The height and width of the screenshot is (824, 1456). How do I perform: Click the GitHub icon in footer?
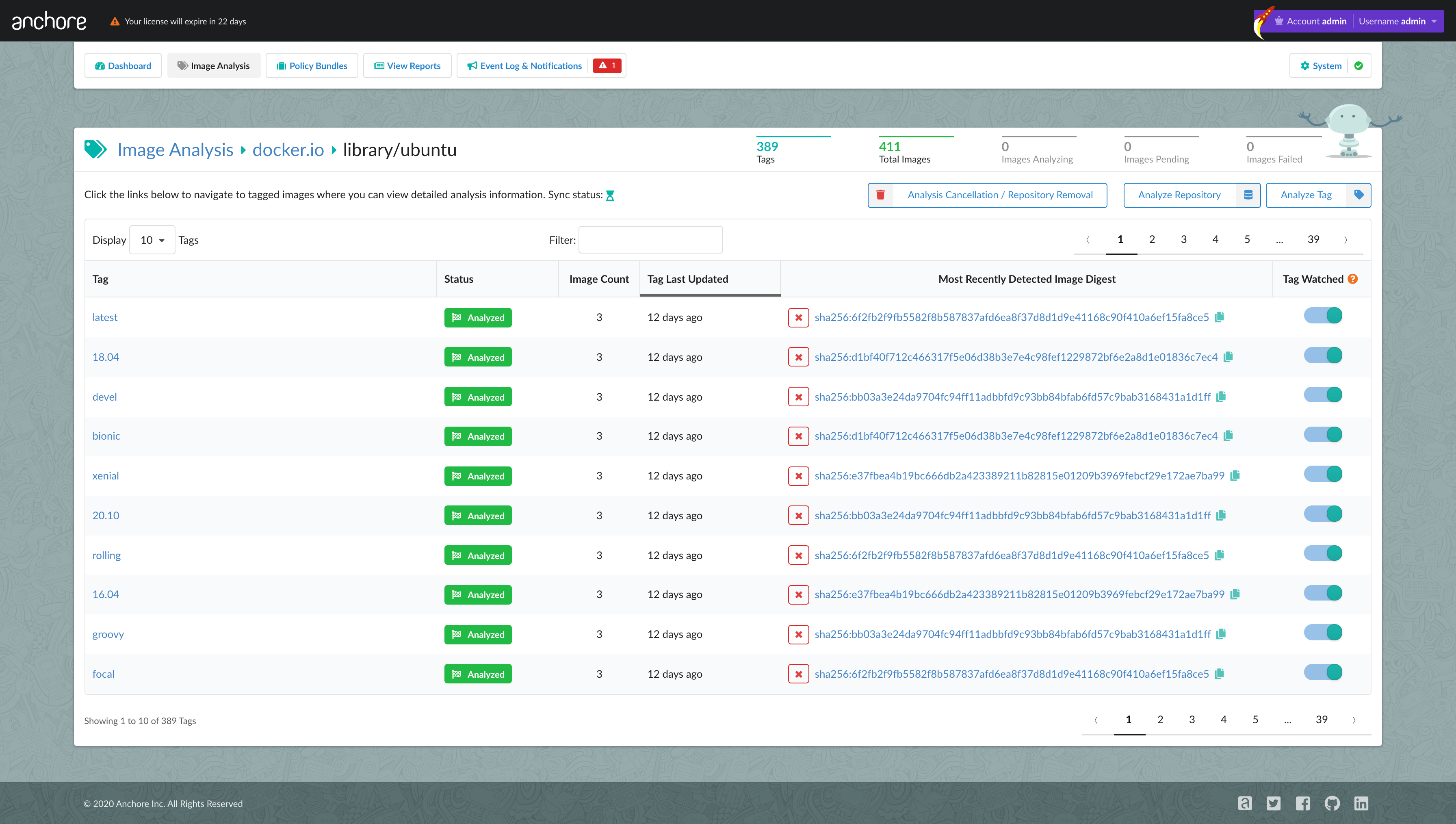1332,803
